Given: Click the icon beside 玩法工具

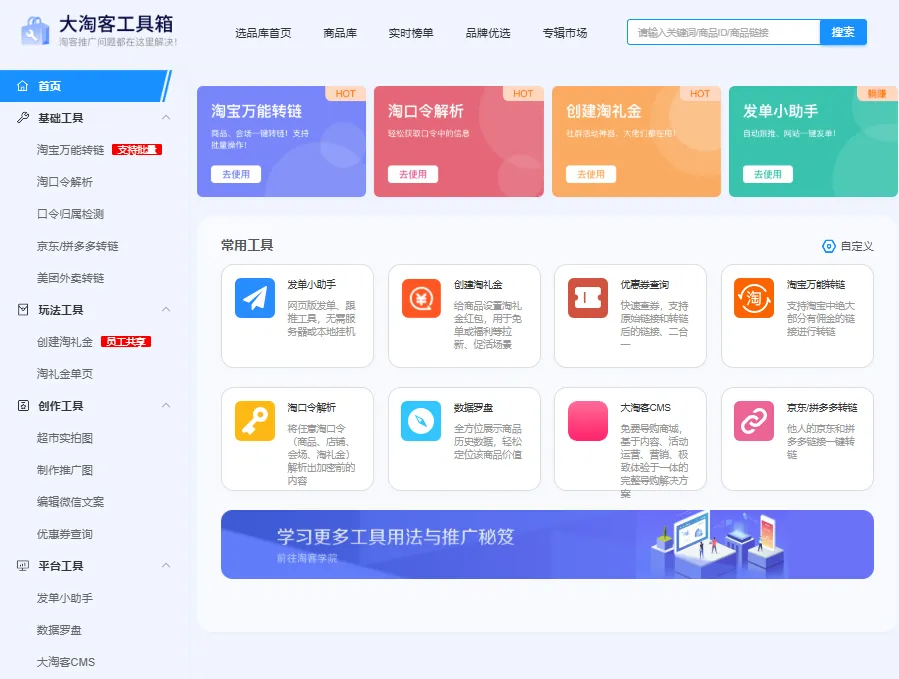Looking at the screenshot, I should click(23, 310).
